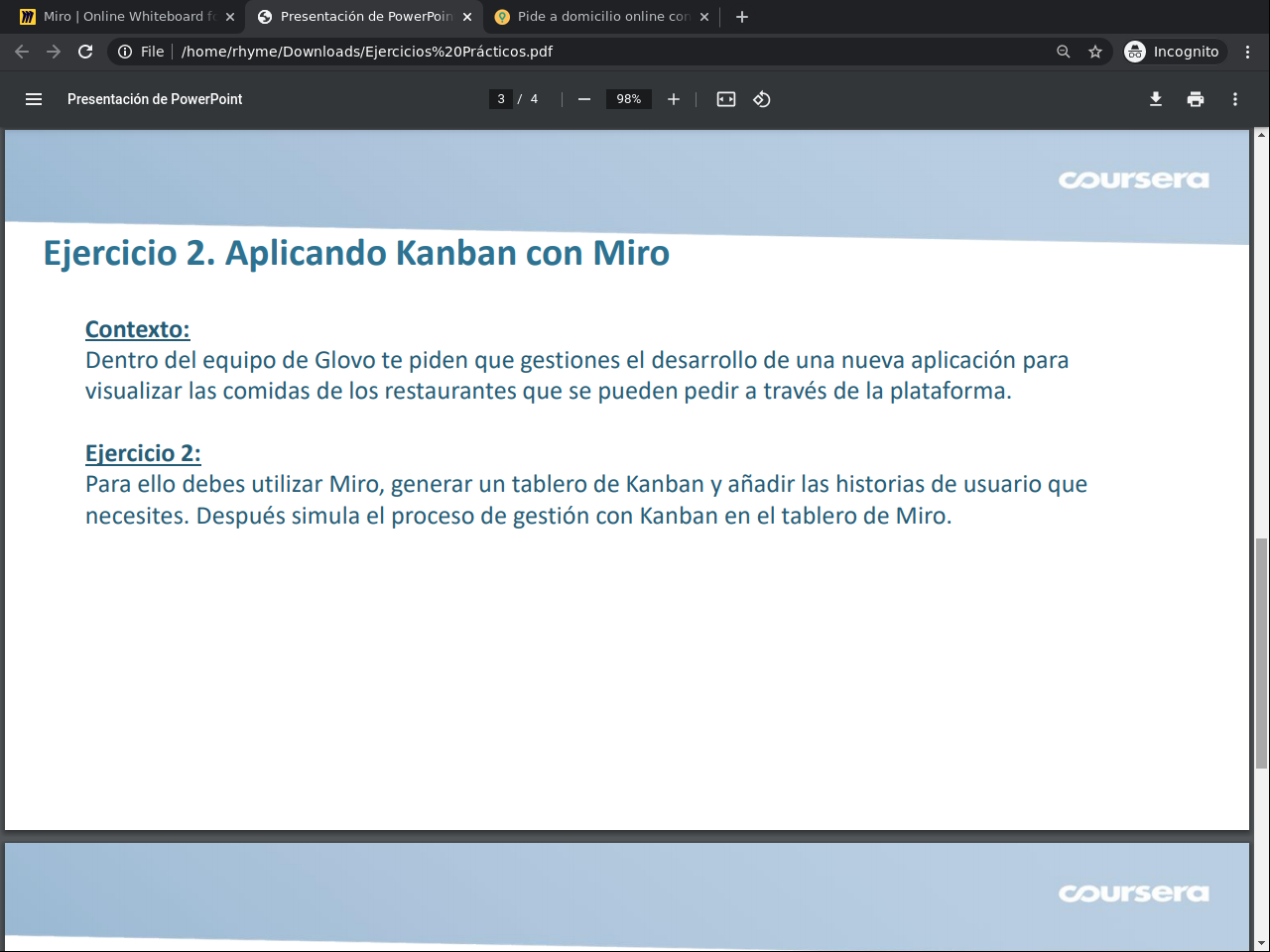Download the PDF file

tap(1156, 99)
